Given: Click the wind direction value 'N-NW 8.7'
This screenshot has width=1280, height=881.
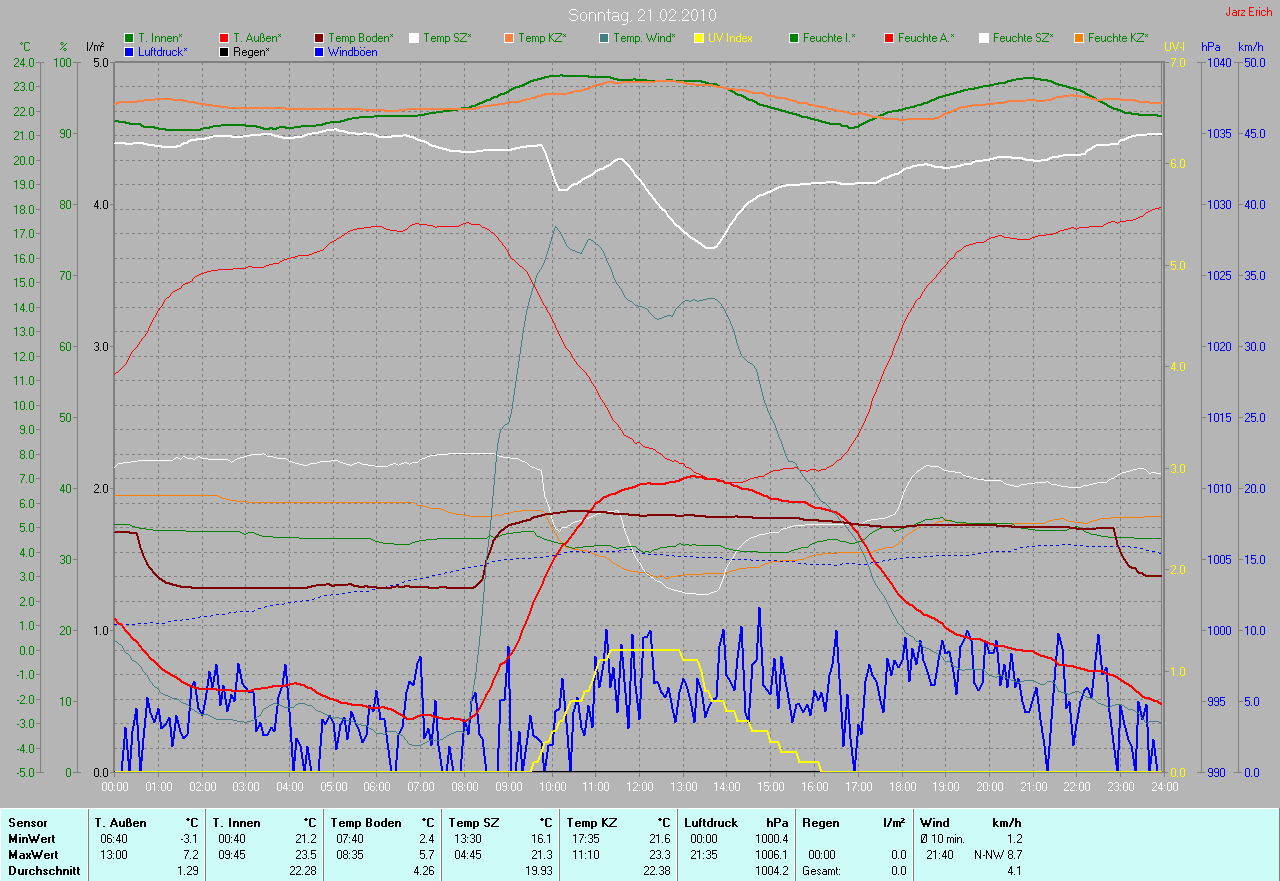Looking at the screenshot, I should tap(998, 855).
